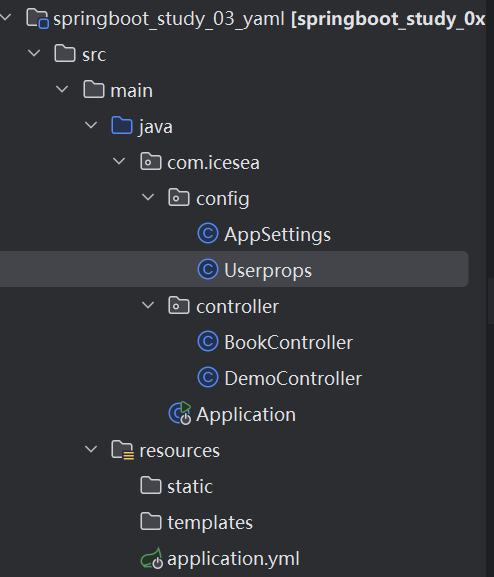This screenshot has width=494, height=577.
Task: Open the BookController class name
Action: coord(289,343)
